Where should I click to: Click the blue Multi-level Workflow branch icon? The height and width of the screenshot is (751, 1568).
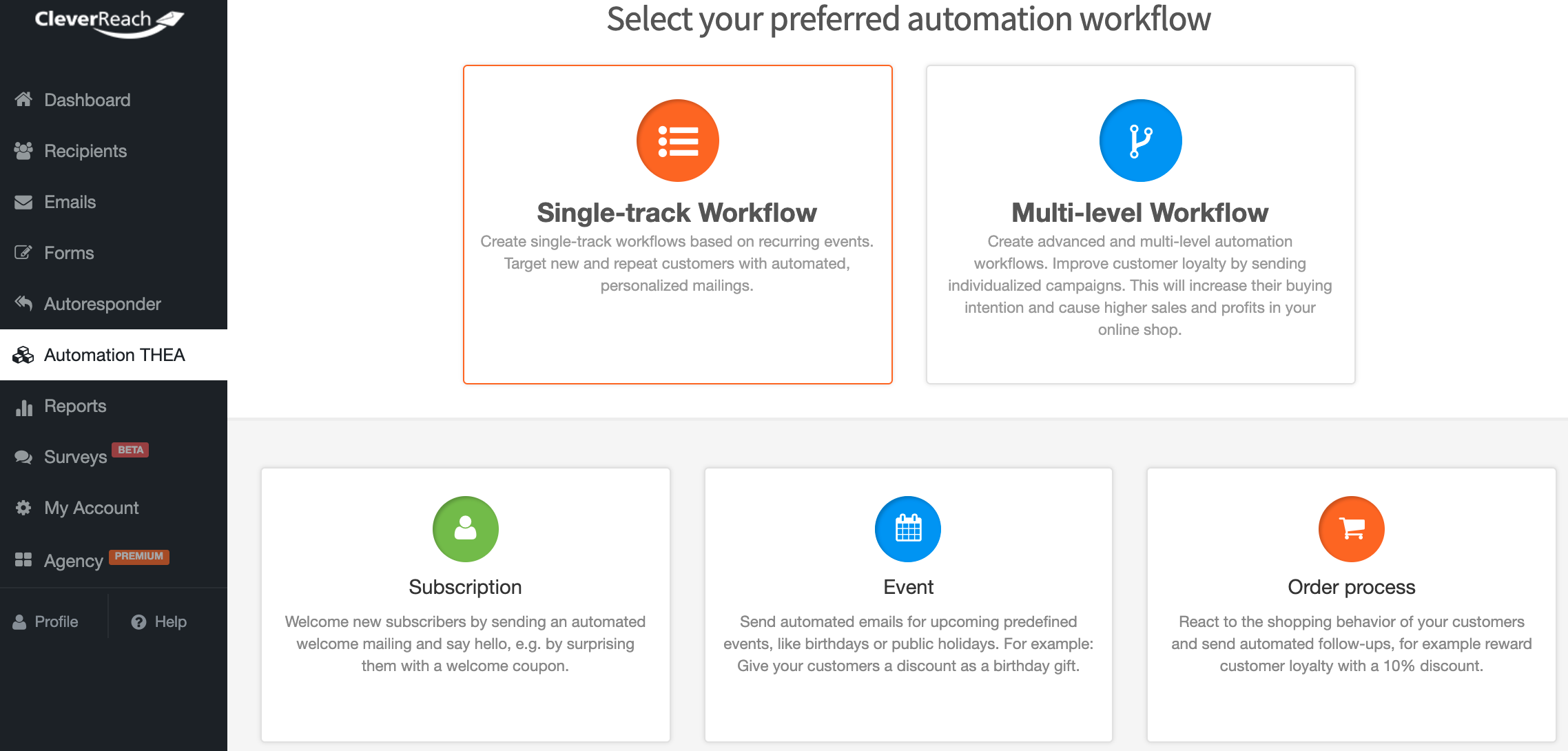[x=1140, y=141]
